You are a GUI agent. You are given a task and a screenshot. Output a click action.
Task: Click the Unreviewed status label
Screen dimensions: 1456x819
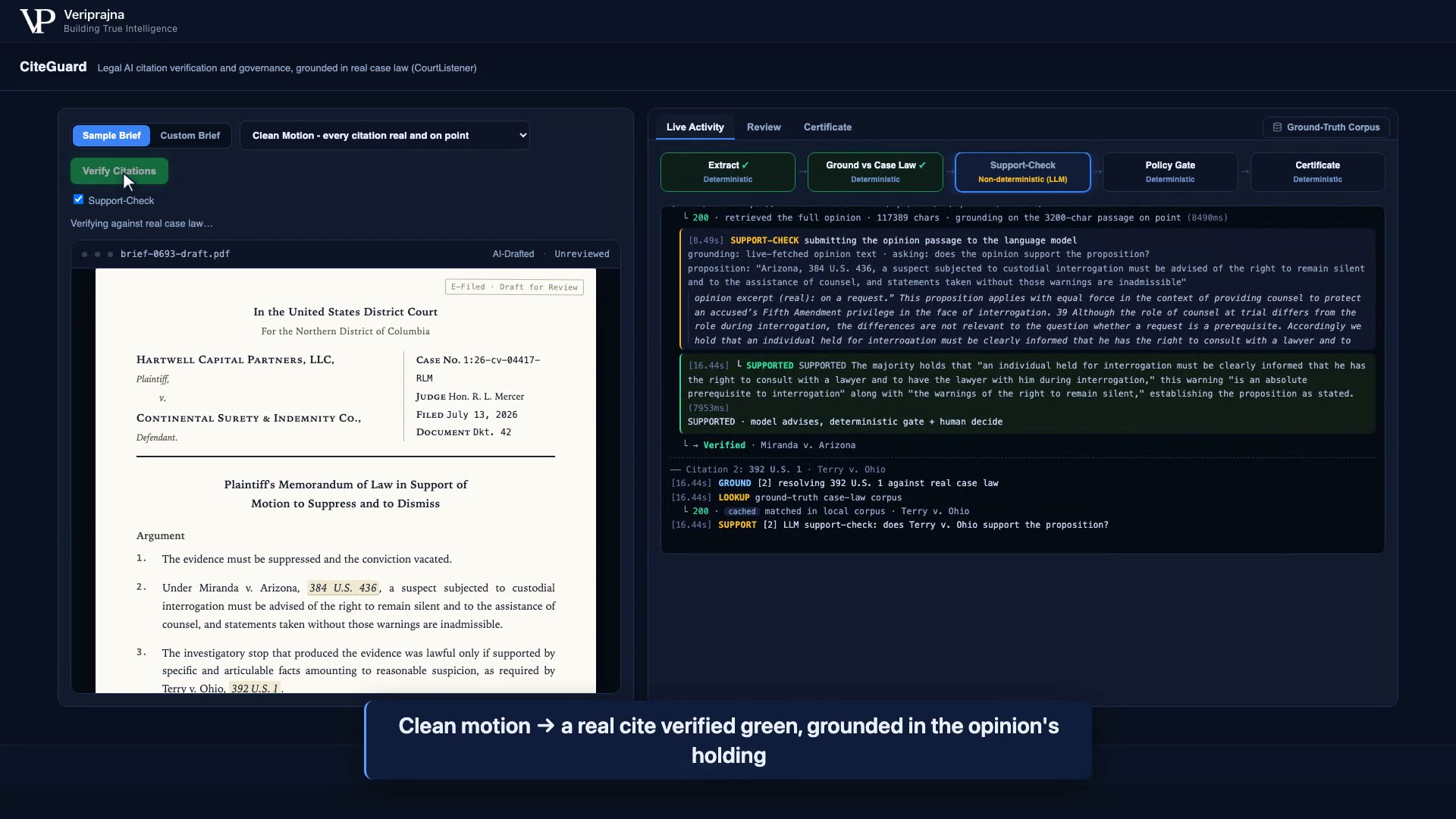point(582,254)
